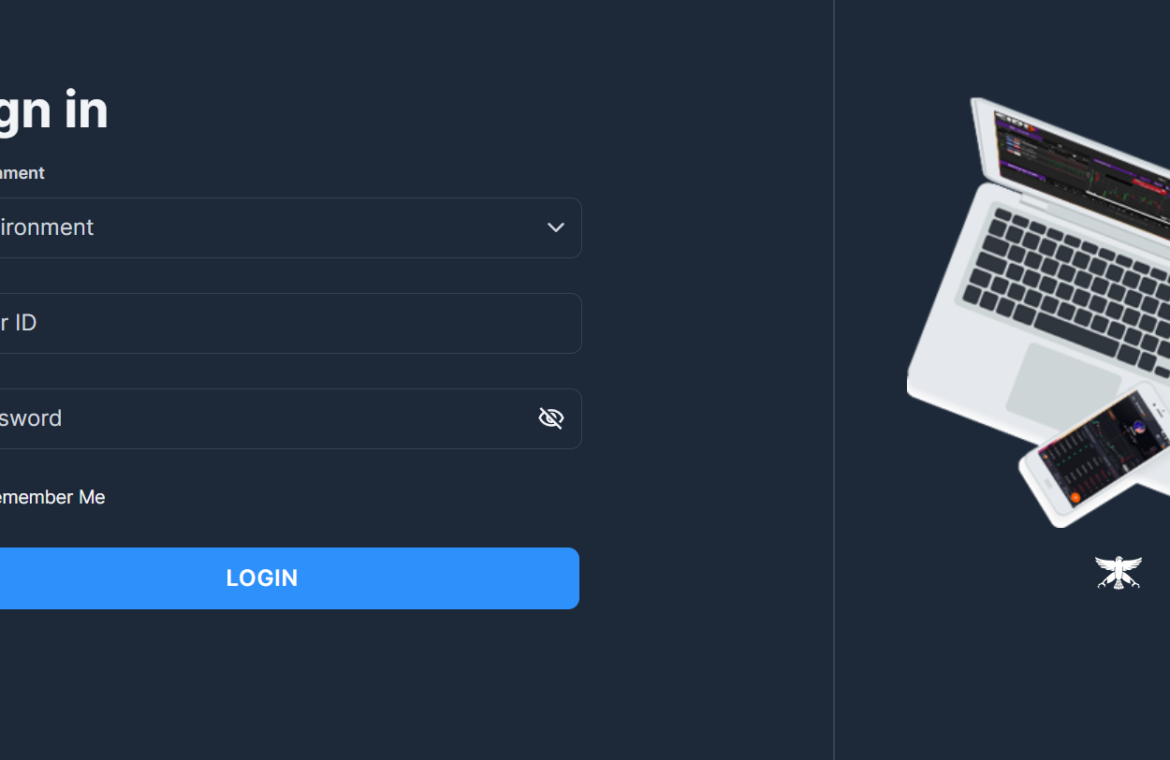The height and width of the screenshot is (760, 1170).
Task: Click the orange dot on phone screen
Action: [x=1075, y=497]
